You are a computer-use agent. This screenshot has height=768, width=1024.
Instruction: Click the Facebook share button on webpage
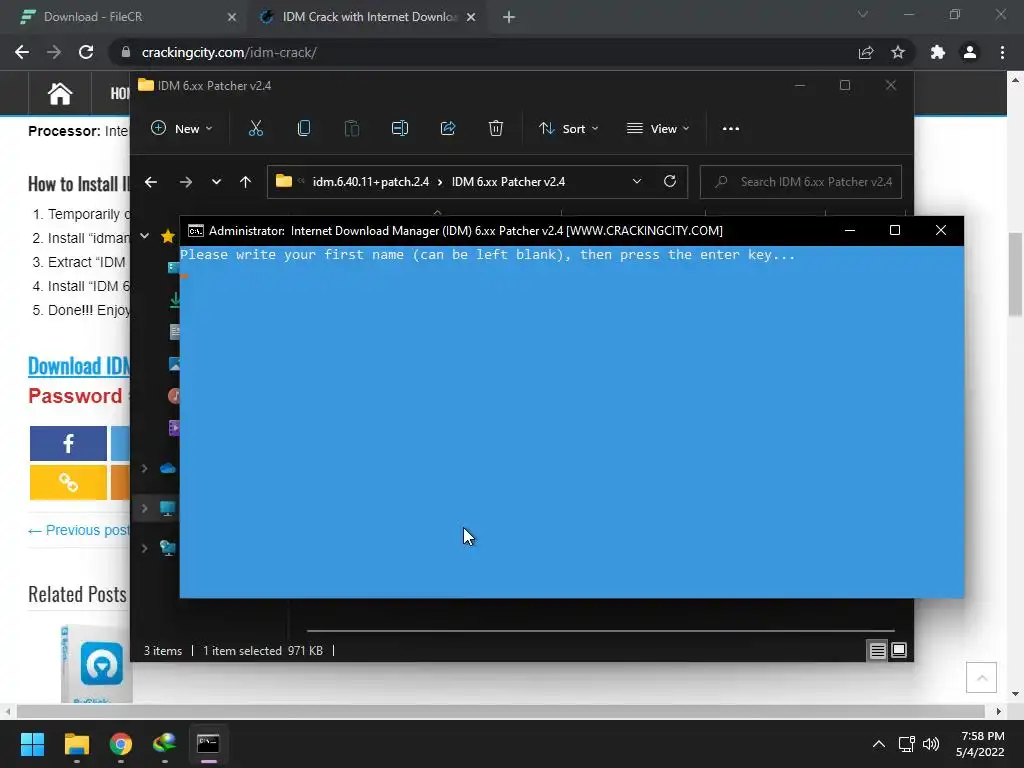[68, 443]
